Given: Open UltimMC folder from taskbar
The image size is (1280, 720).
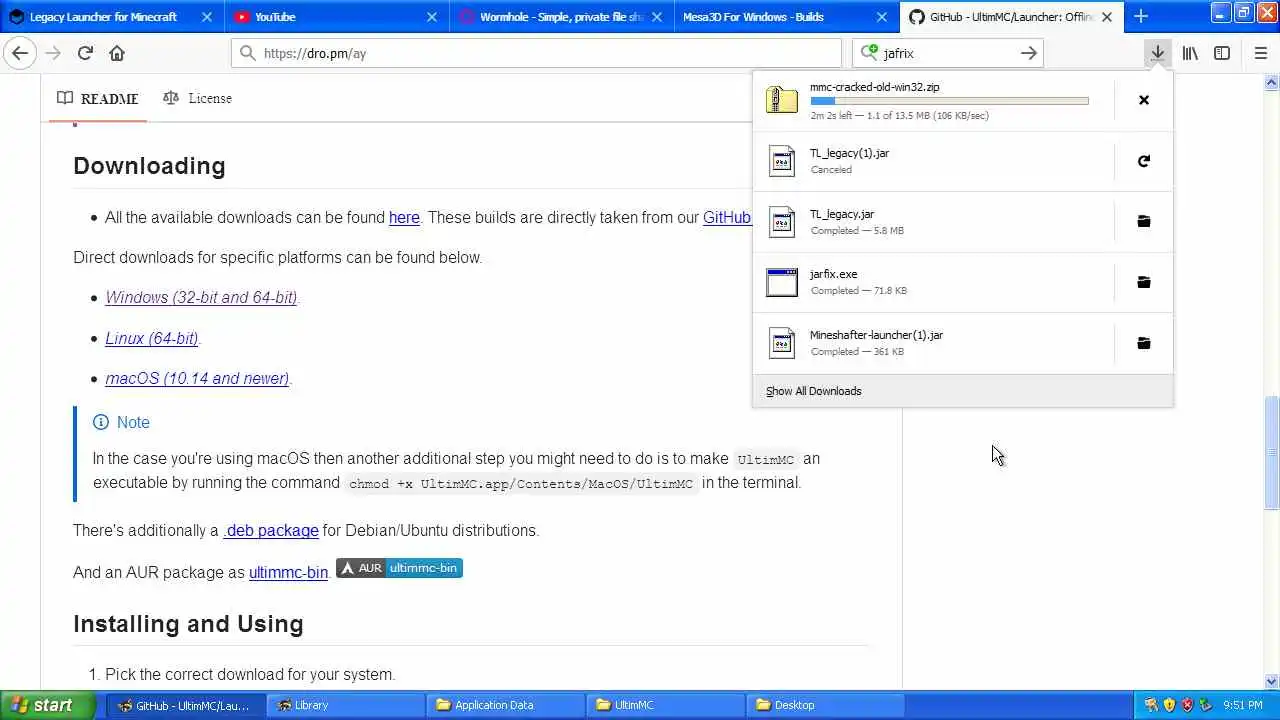Looking at the screenshot, I should (664, 705).
